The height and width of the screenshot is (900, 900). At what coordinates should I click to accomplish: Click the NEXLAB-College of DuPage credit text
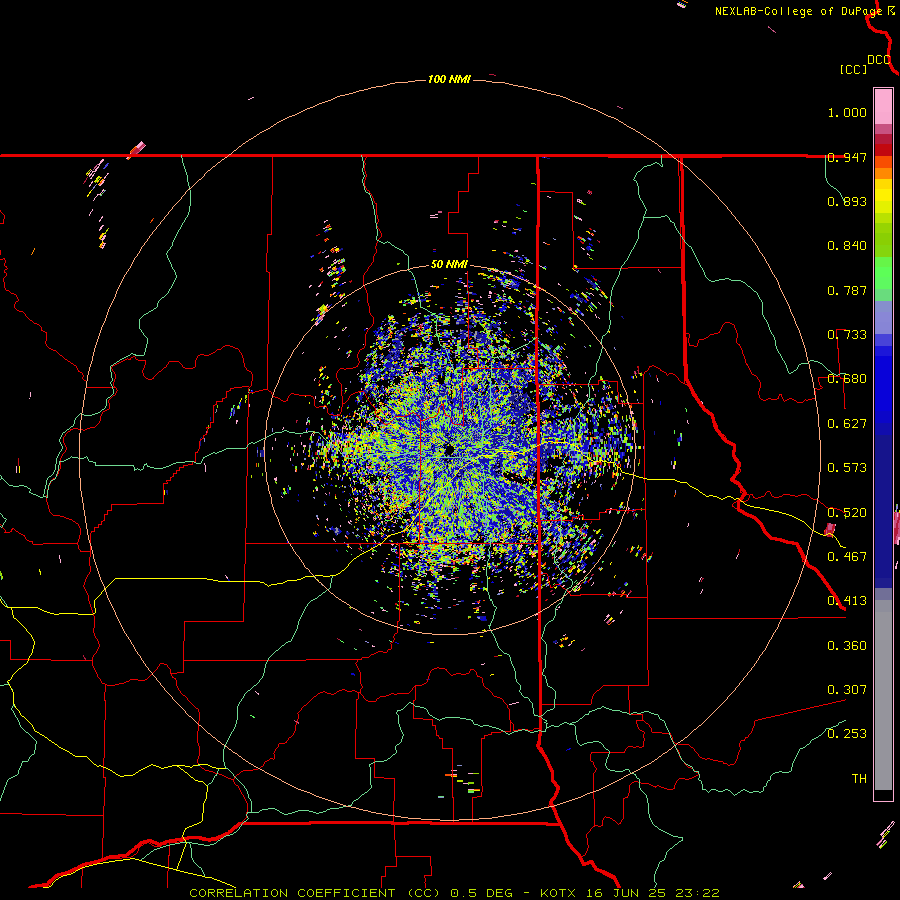pos(798,11)
